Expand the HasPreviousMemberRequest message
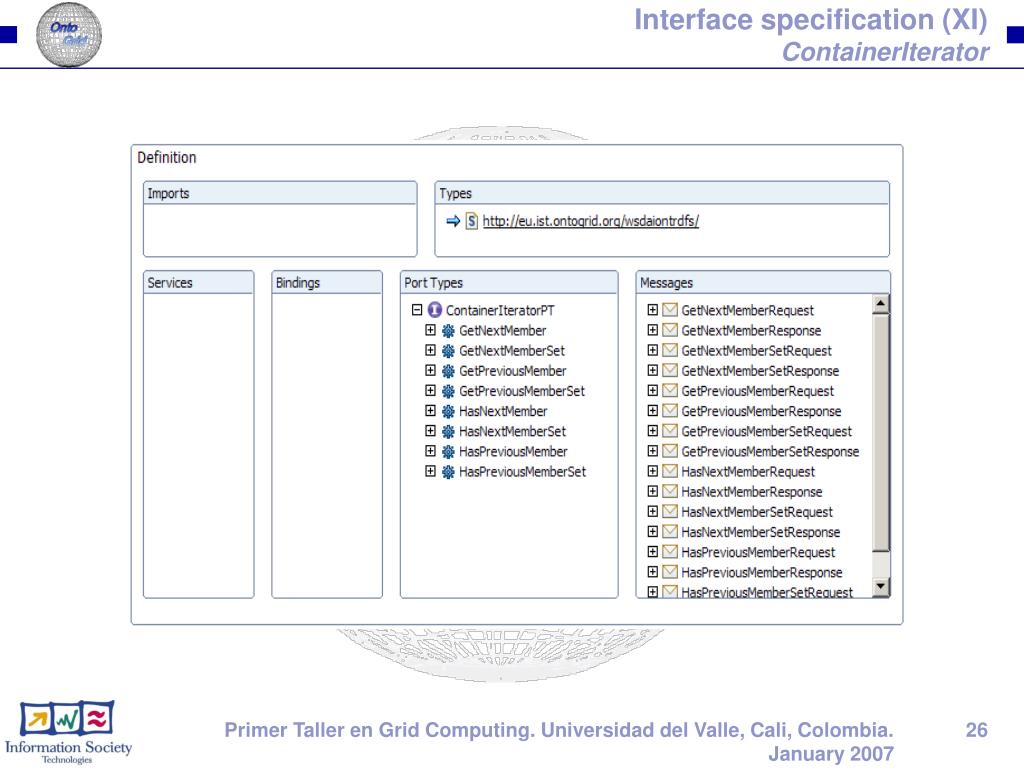The image size is (1024, 768). [653, 552]
